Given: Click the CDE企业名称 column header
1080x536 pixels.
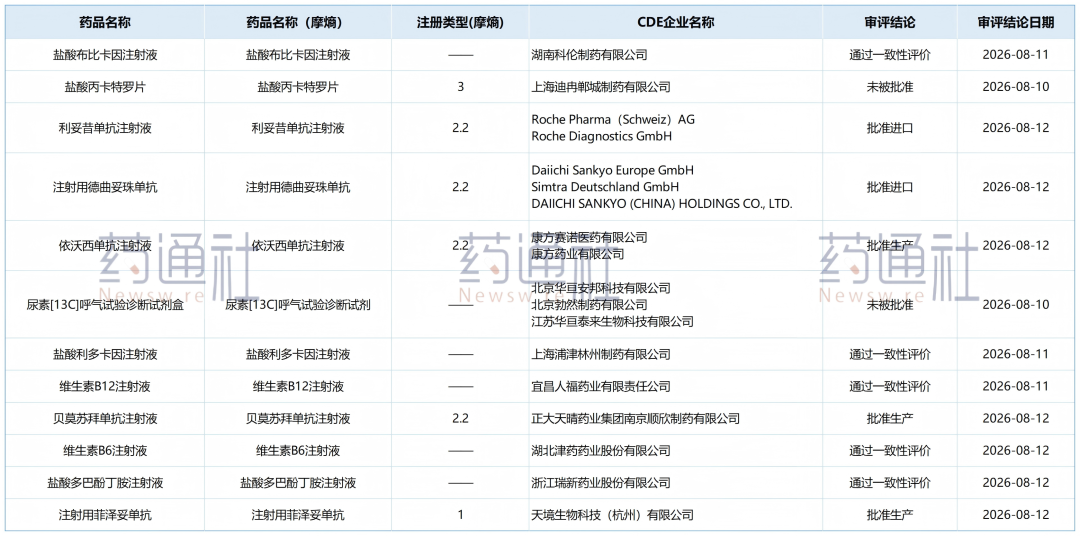Looking at the screenshot, I should [676, 23].
